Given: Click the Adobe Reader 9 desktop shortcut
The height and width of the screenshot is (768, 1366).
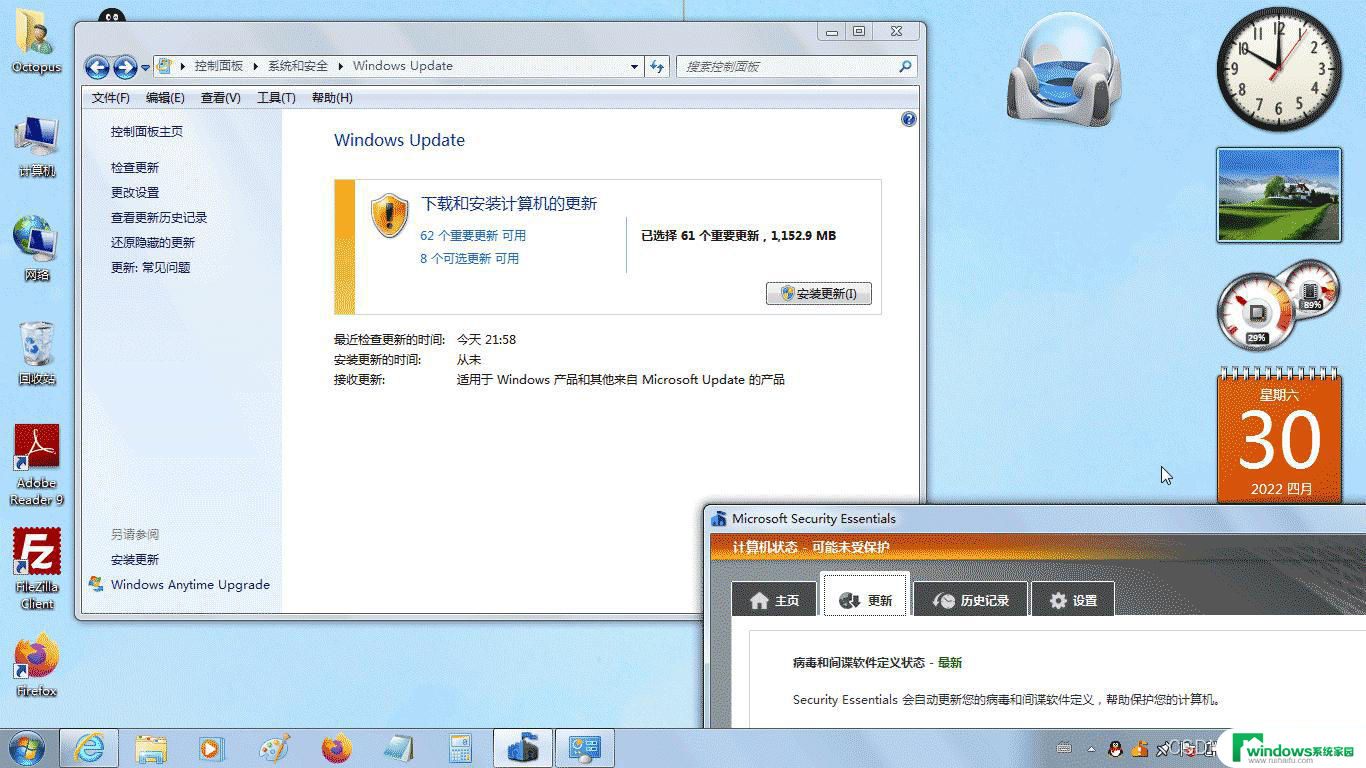Looking at the screenshot, I should coord(37,465).
